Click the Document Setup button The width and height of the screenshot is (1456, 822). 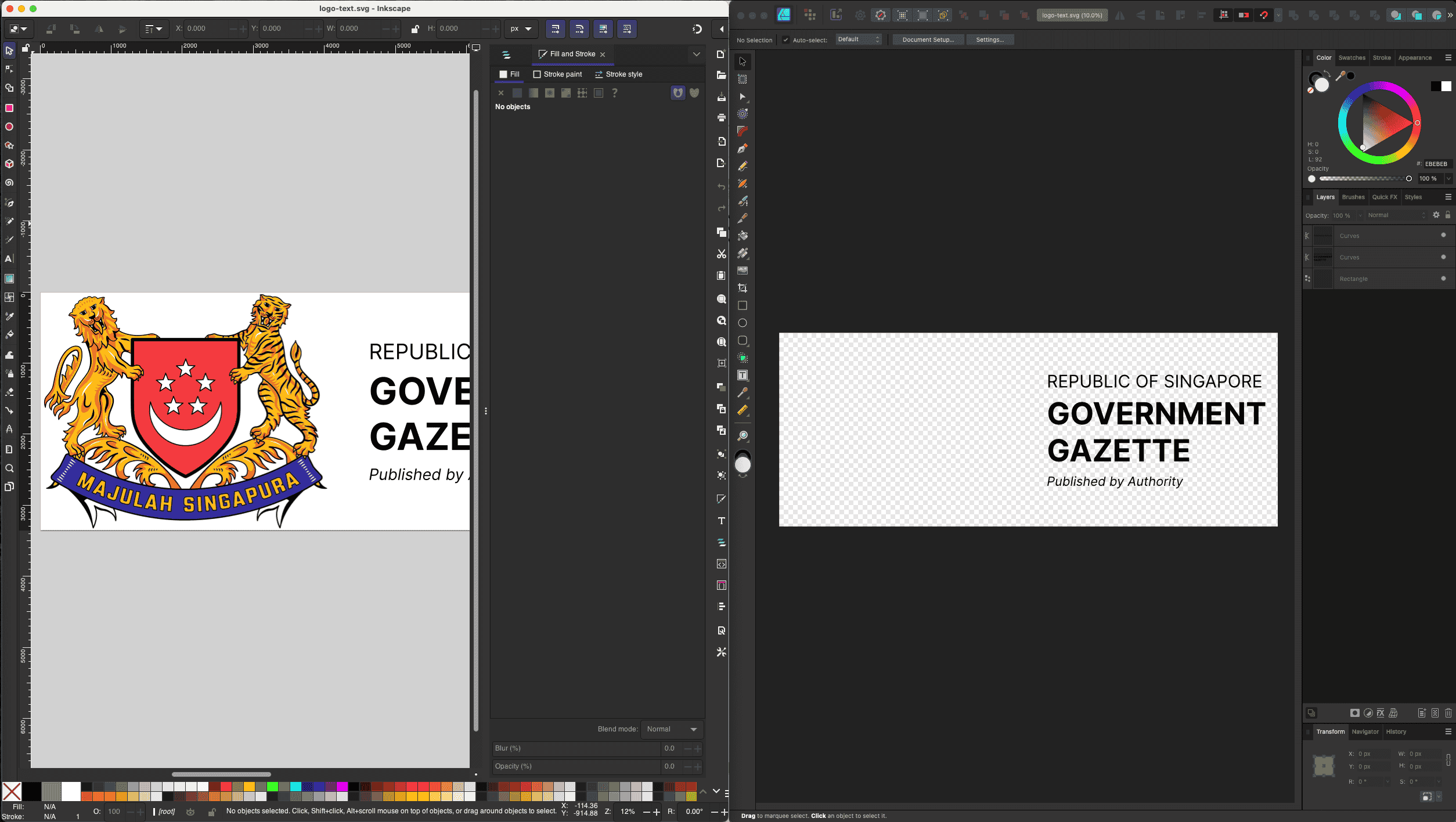click(x=928, y=39)
